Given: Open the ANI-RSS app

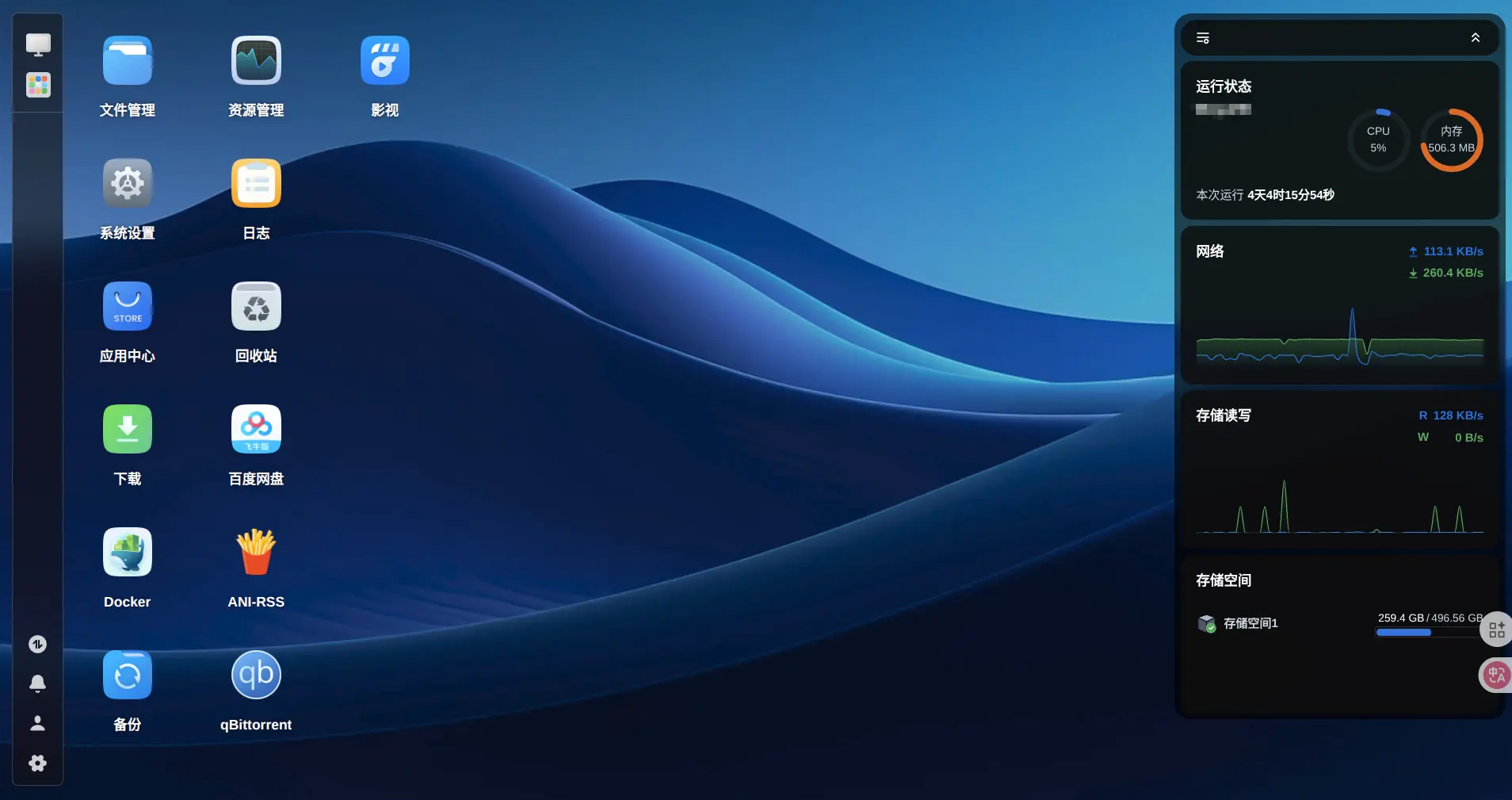Looking at the screenshot, I should (256, 553).
